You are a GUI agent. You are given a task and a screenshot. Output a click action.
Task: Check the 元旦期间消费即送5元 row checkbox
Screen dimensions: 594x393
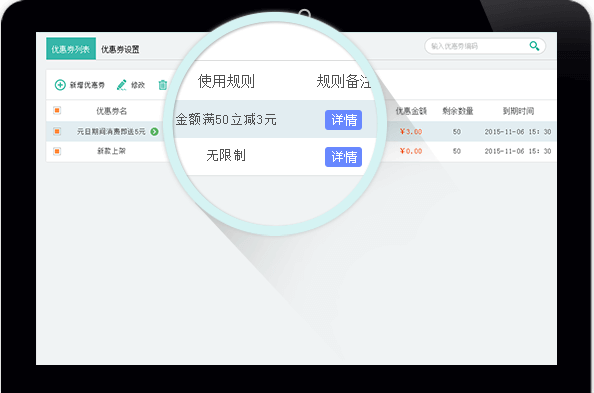tap(57, 132)
